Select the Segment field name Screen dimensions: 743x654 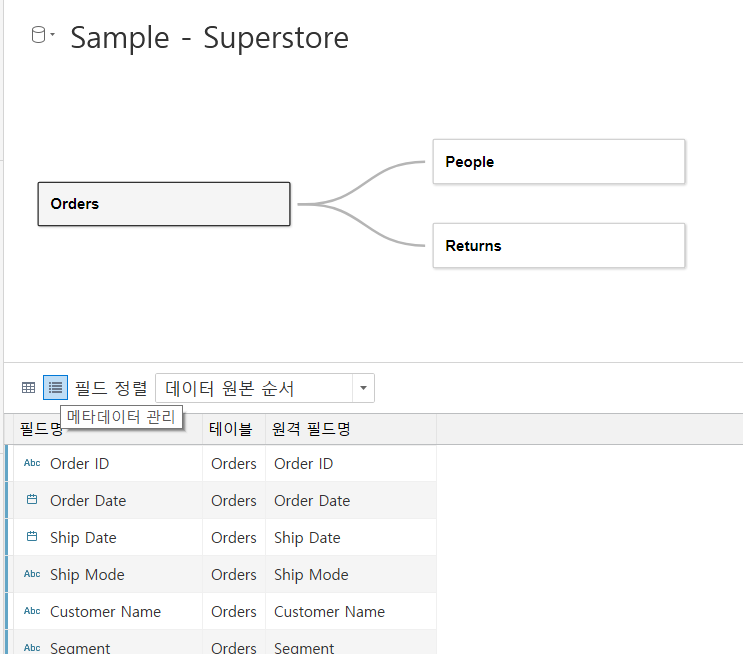coord(80,647)
